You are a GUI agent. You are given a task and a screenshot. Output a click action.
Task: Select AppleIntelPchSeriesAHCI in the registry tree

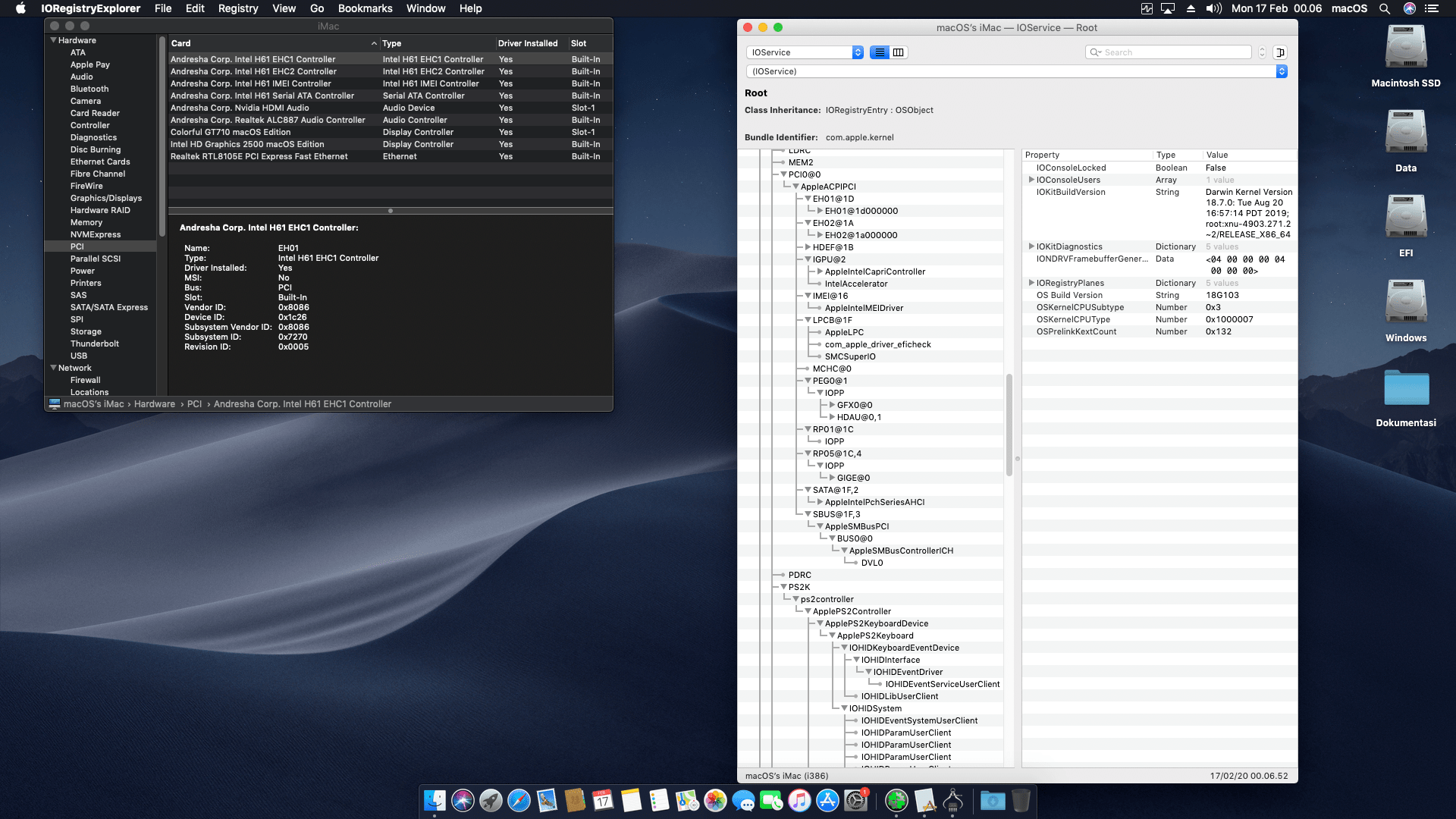(x=874, y=502)
